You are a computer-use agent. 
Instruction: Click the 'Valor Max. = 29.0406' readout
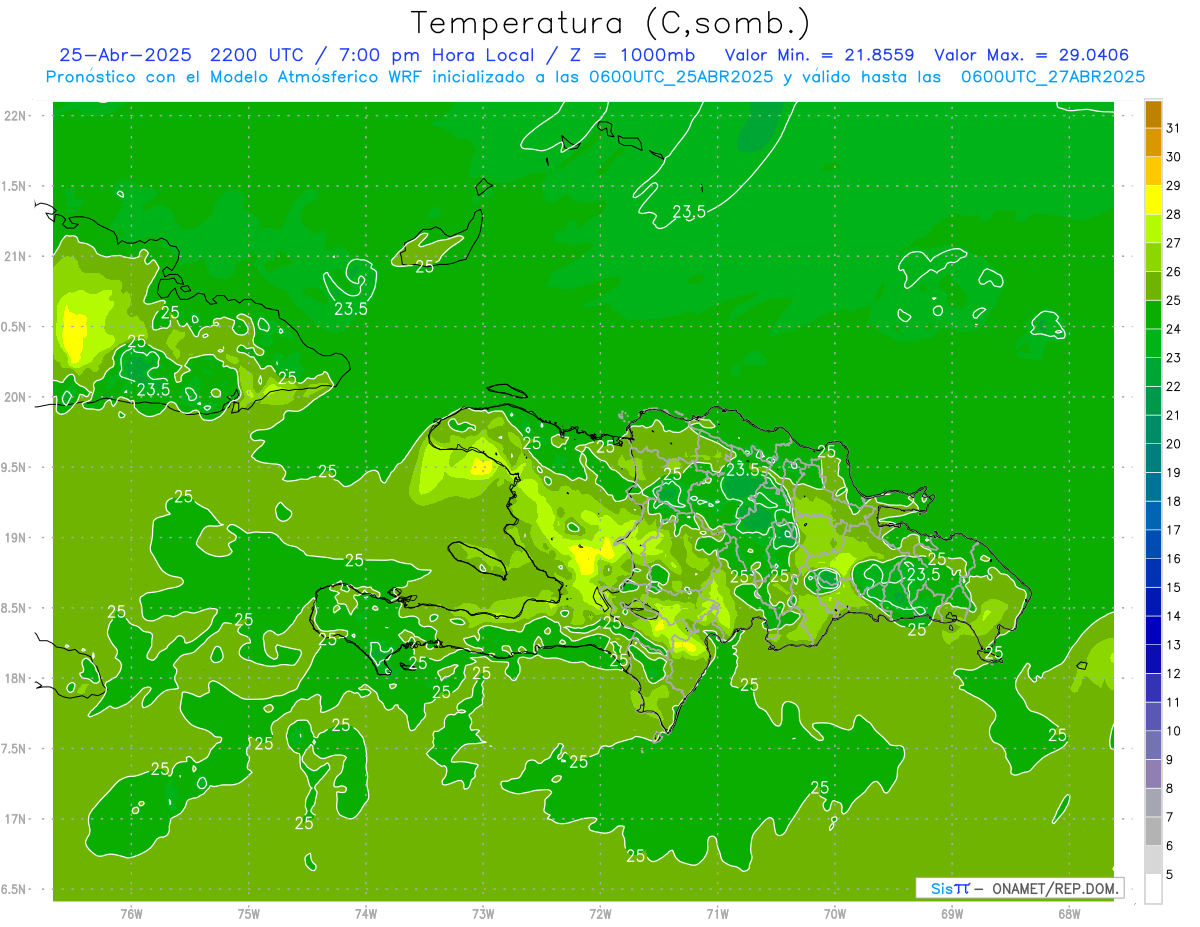(x=1032, y=55)
